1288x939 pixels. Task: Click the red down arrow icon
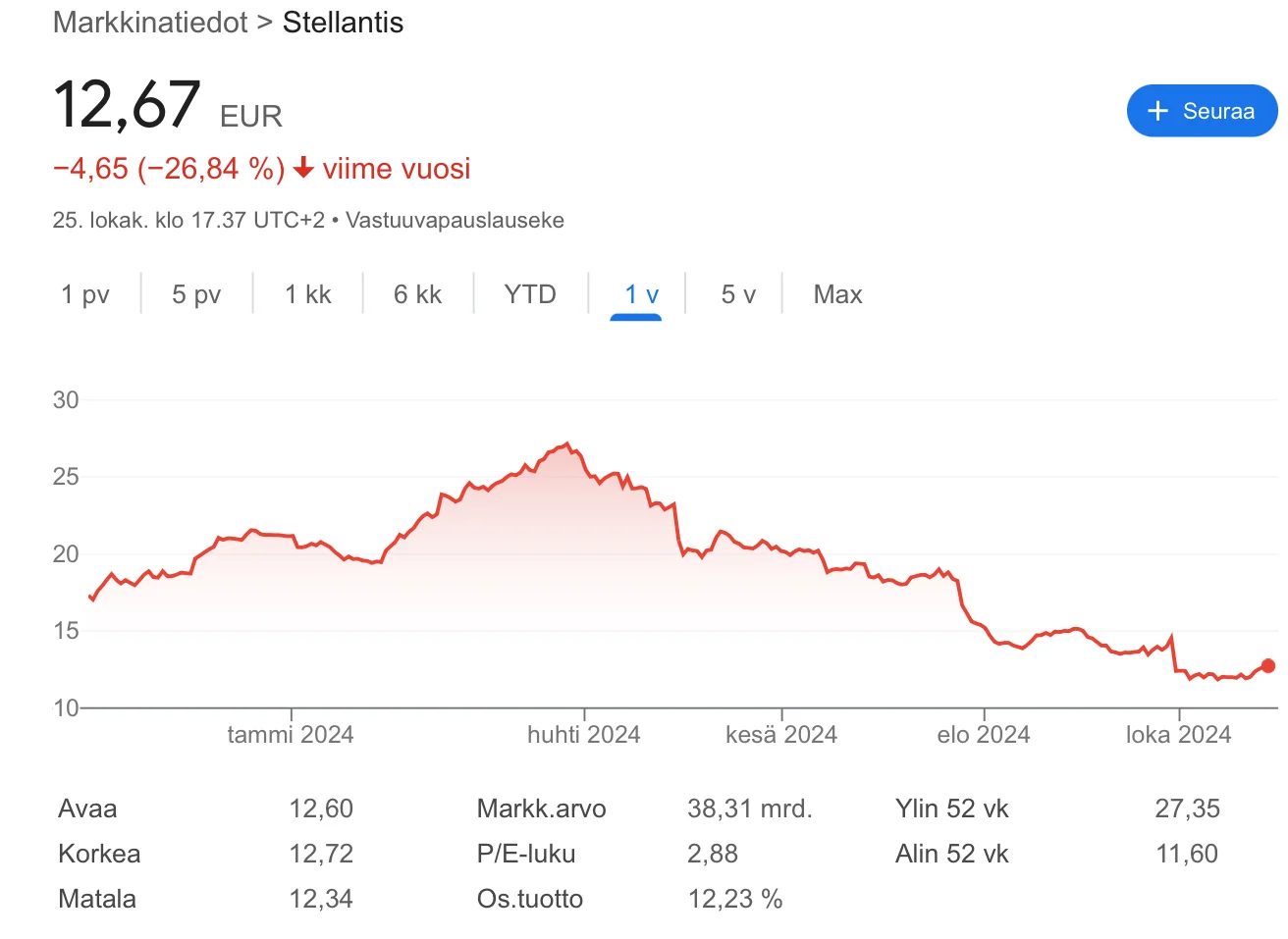pyautogui.click(x=304, y=168)
